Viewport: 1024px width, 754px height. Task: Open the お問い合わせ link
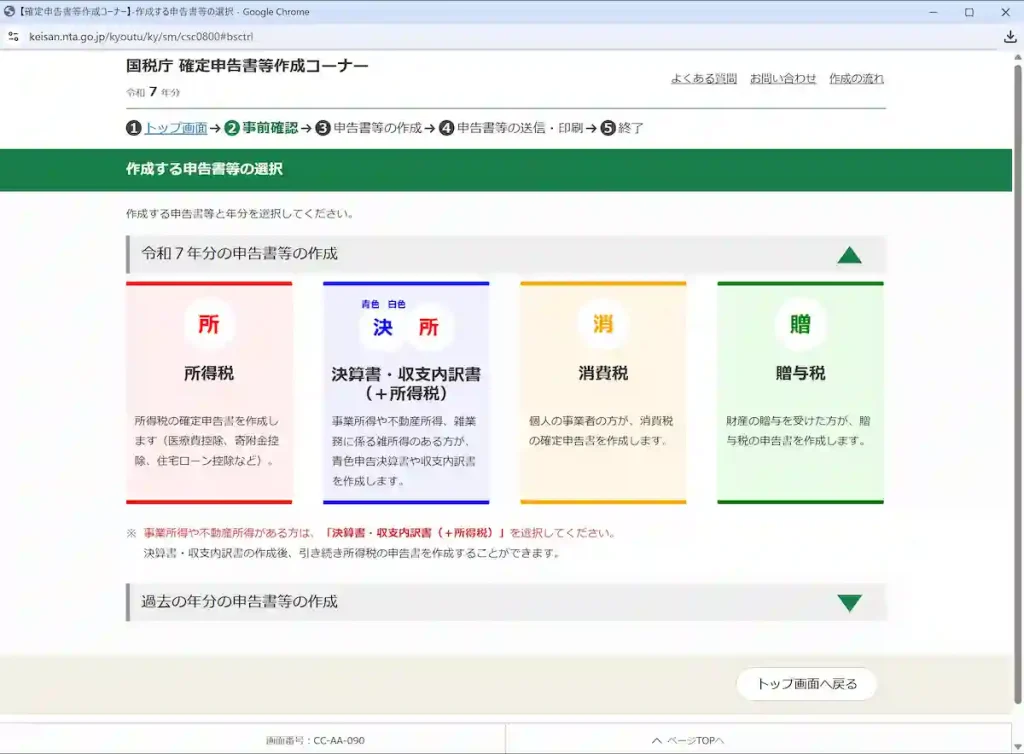point(784,78)
